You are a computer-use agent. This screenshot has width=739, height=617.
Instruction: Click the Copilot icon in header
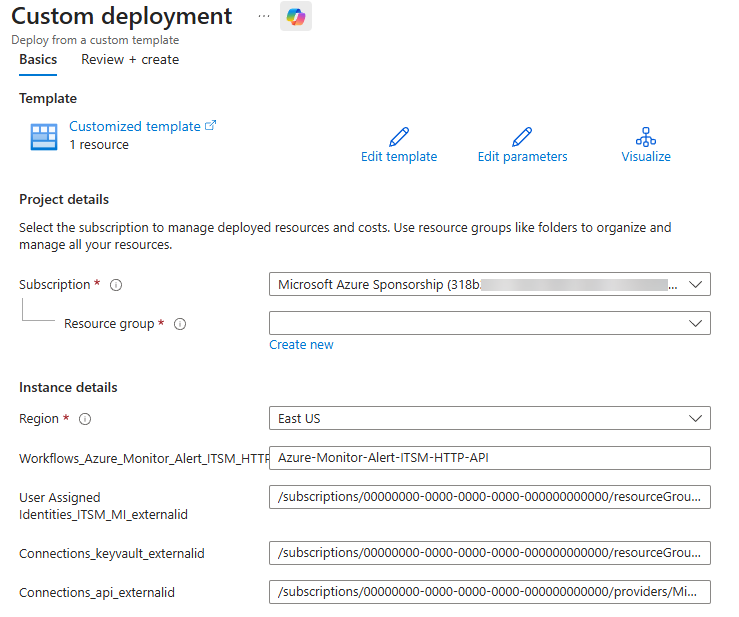tap(295, 17)
